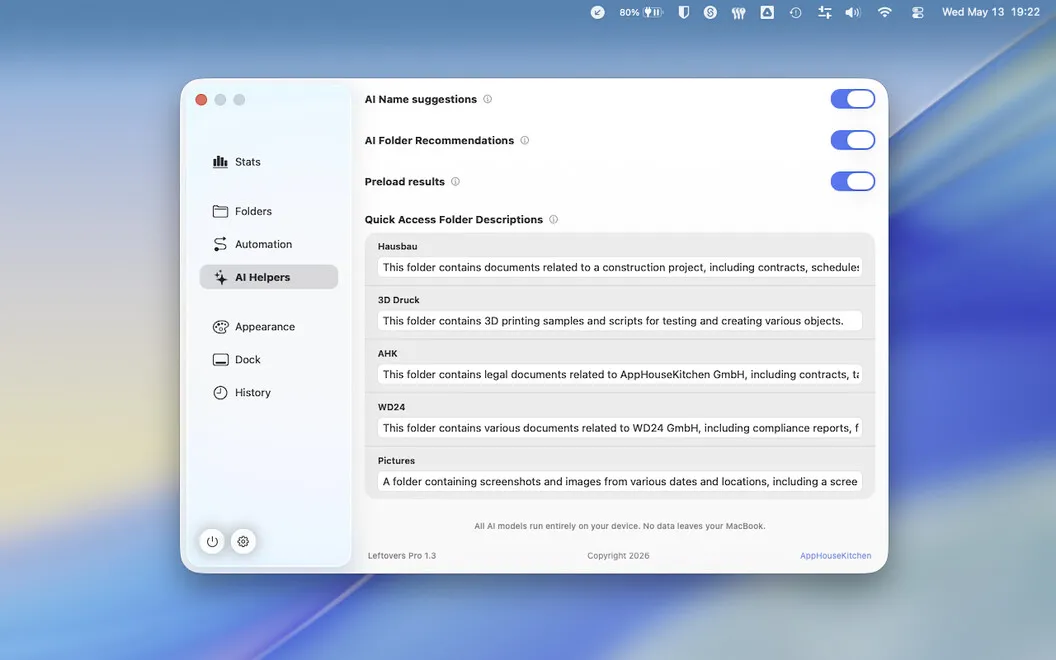This screenshot has height=660, width=1056.
Task: Click the fork-like icon in menu bar
Action: 739,12
